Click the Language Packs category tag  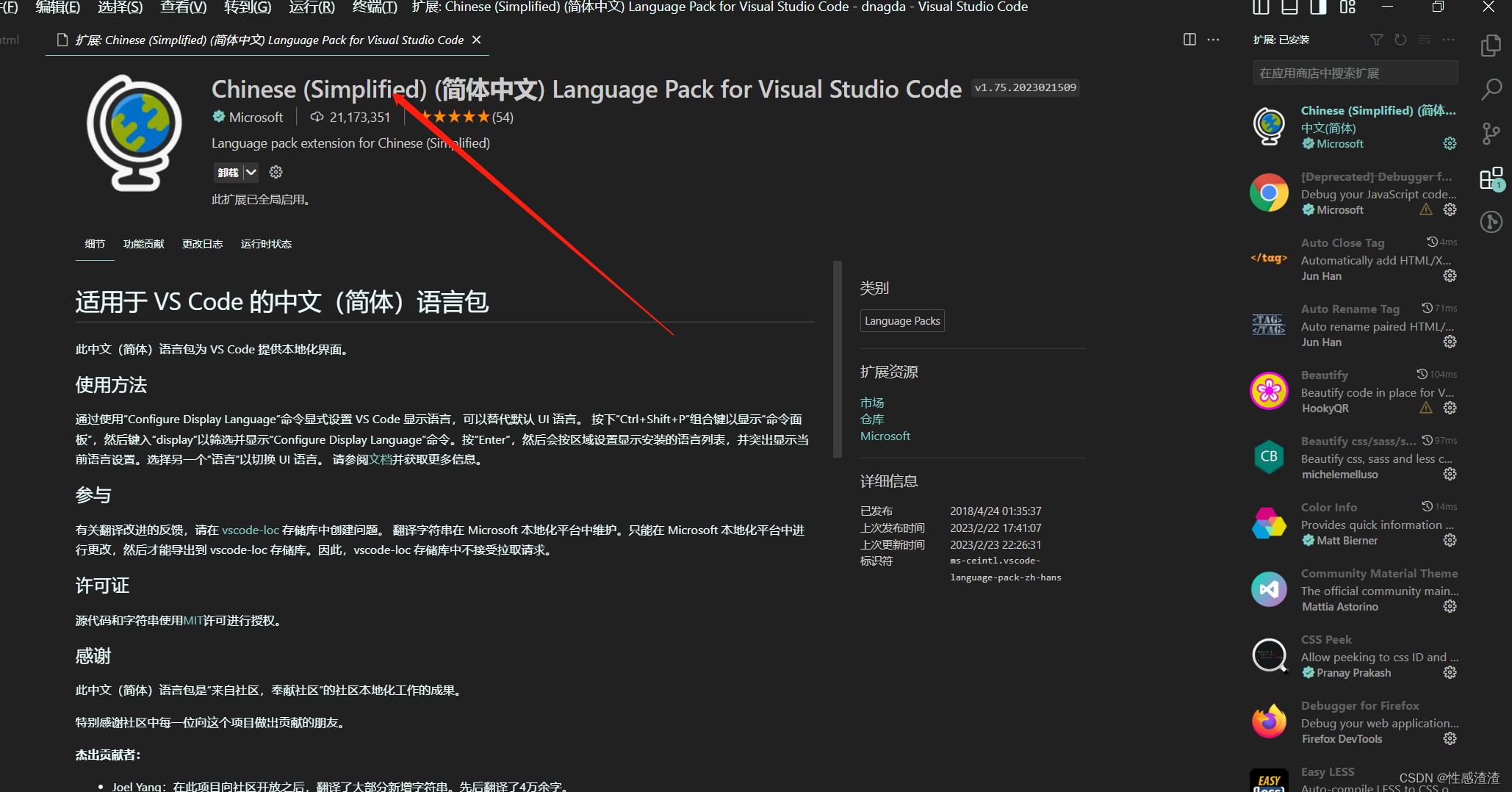pos(902,321)
